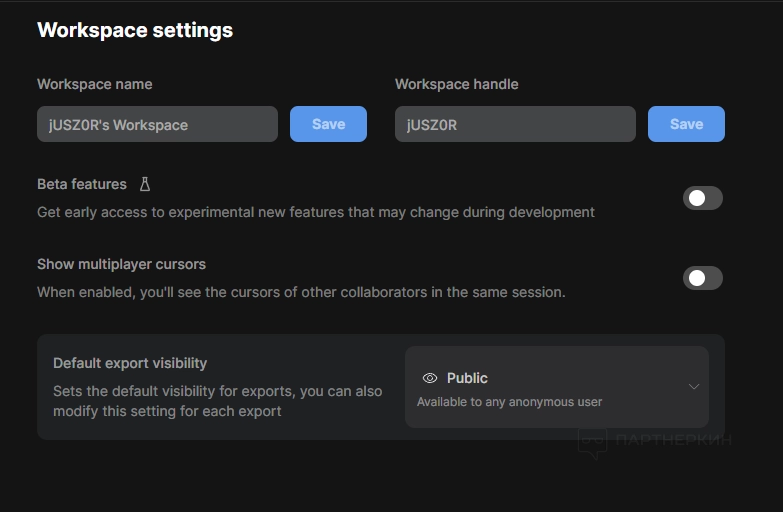The image size is (783, 512).
Task: Click the Show multiplayer cursors label
Action: pyautogui.click(x=121, y=264)
